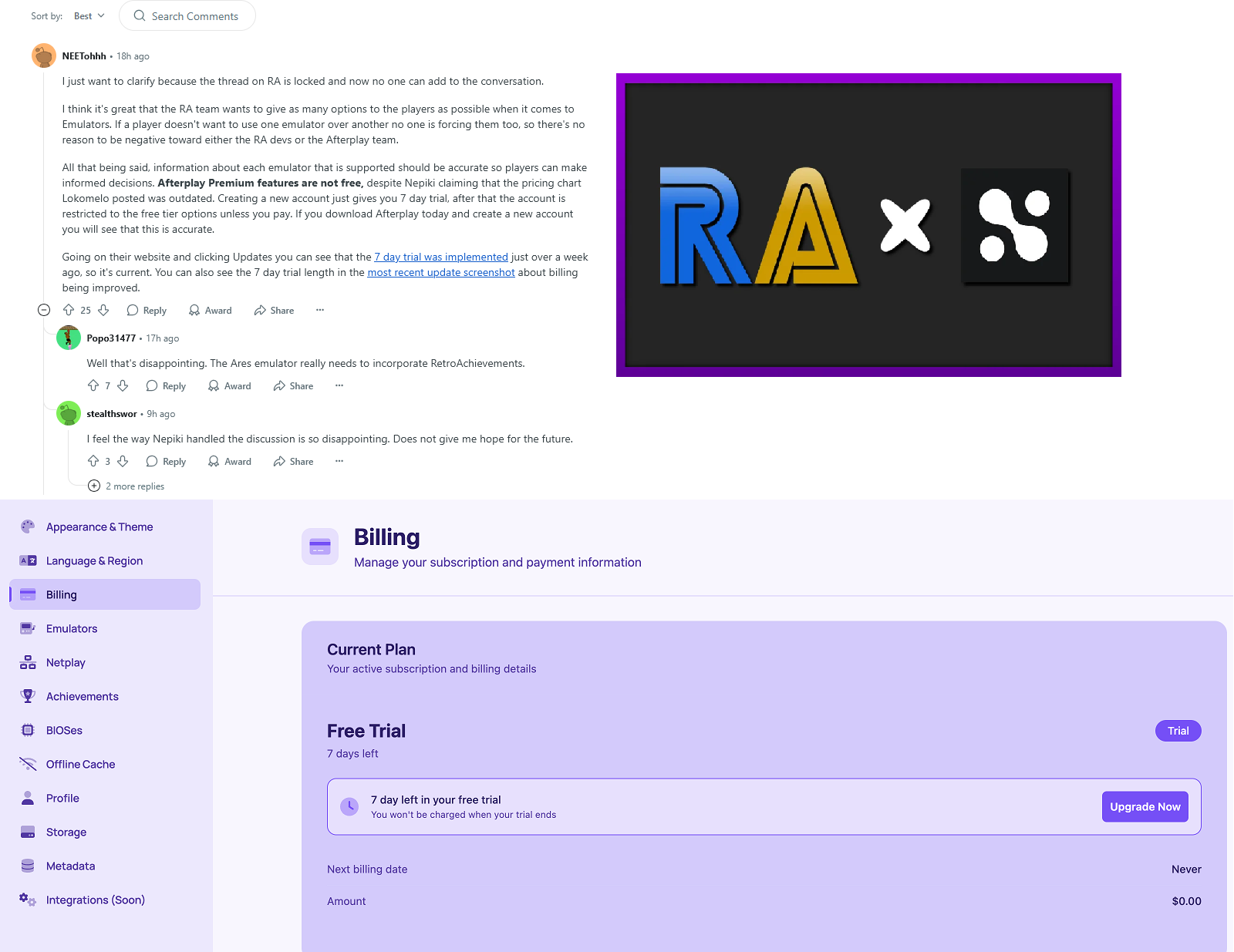Open Appearance & Theme settings
Viewport: 1234px width, 952px height.
[105, 526]
